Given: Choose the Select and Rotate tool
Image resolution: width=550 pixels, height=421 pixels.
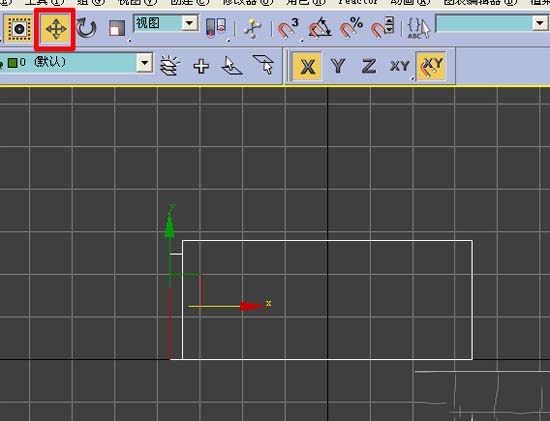Looking at the screenshot, I should click(x=87, y=28).
